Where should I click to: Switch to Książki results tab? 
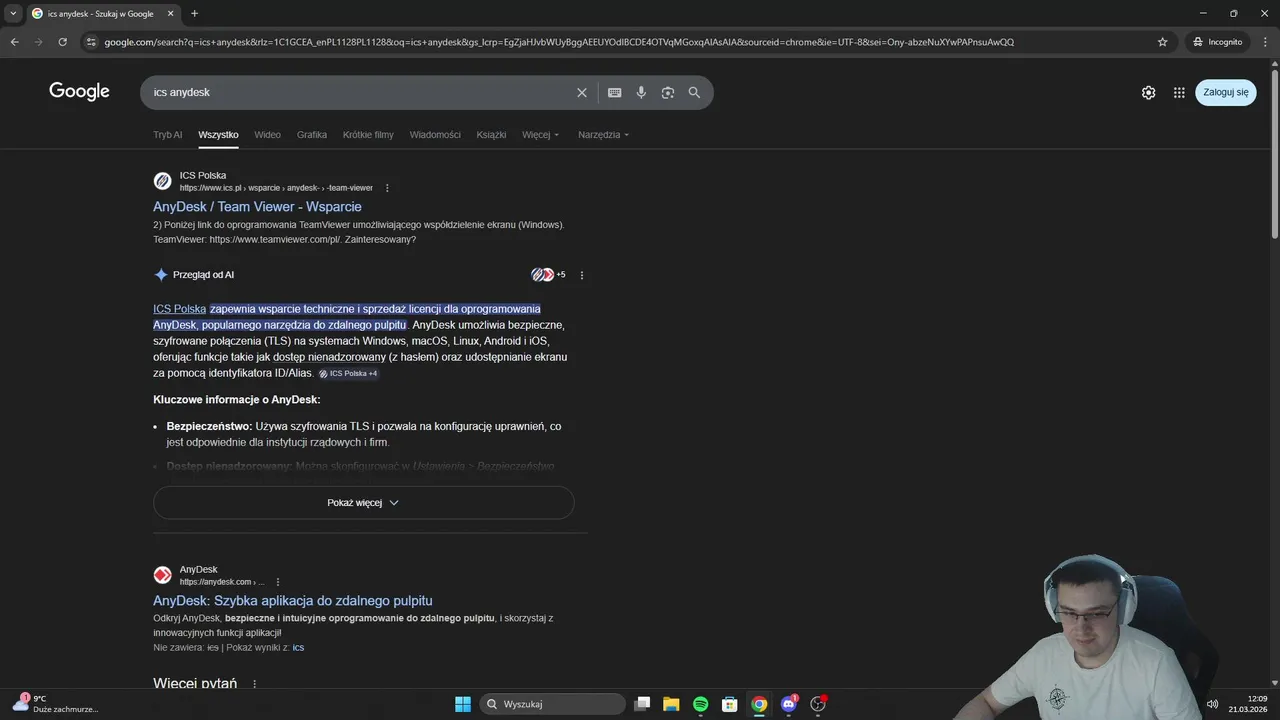(x=491, y=135)
